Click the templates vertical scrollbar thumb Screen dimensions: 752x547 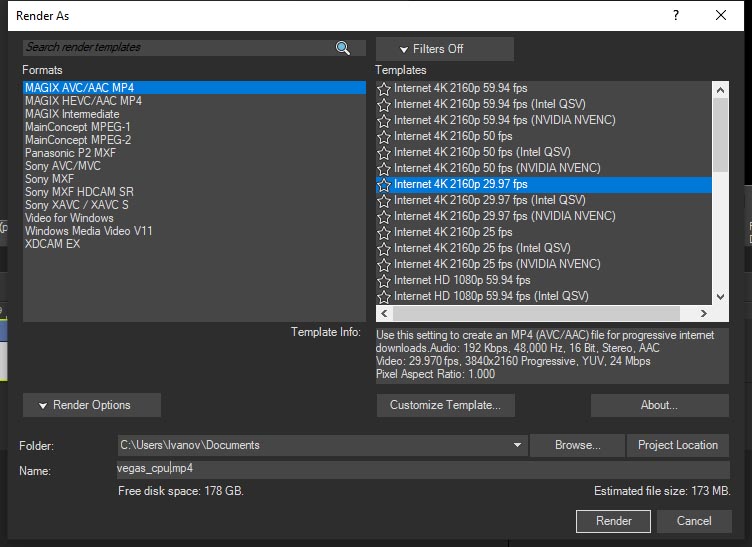(x=720, y=135)
